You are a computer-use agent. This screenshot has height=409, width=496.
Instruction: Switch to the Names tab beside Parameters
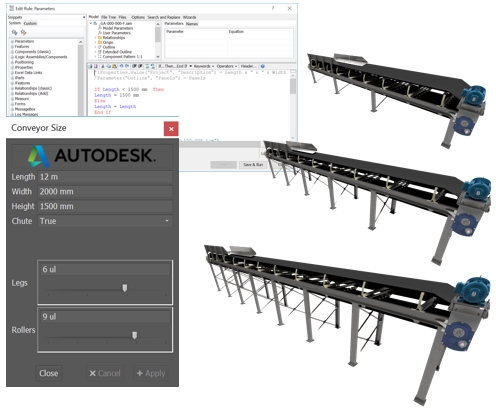coord(192,24)
